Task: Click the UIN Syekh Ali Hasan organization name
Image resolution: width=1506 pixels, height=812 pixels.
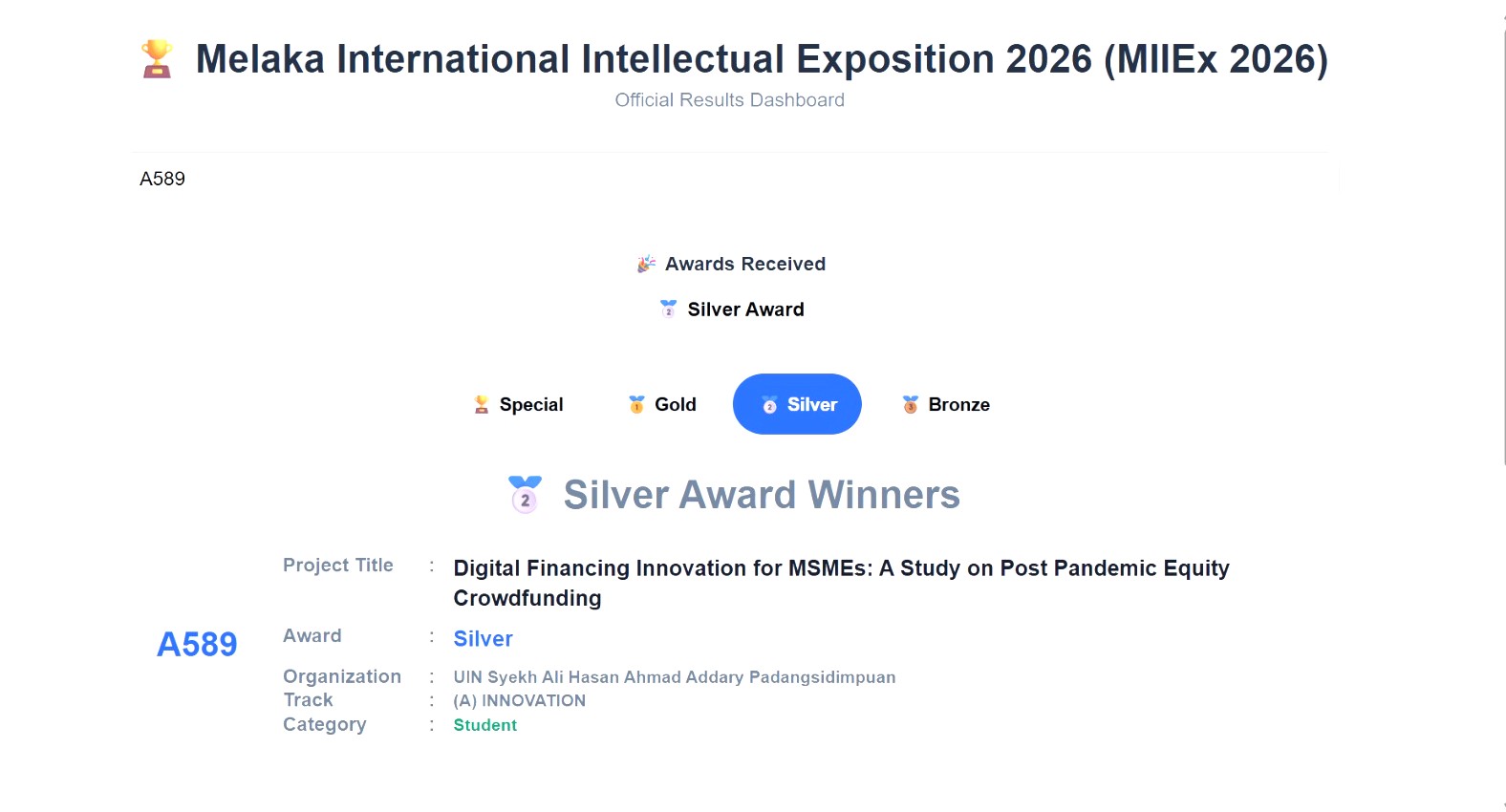Action: click(x=674, y=677)
